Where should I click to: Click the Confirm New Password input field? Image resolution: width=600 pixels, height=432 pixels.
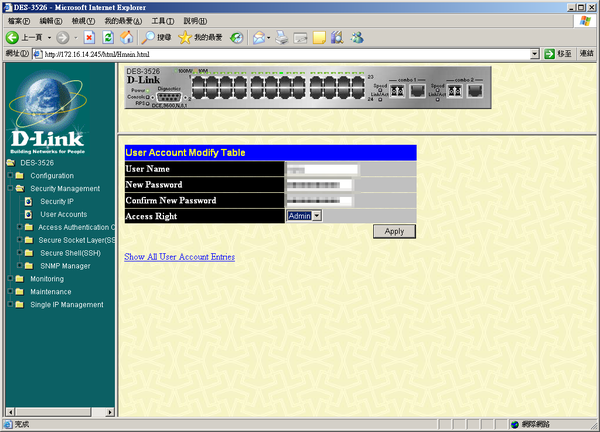tap(319, 201)
